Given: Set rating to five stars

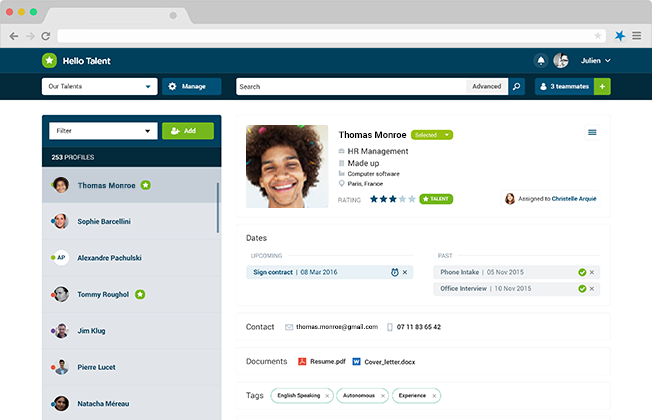Looking at the screenshot, I should [412, 199].
